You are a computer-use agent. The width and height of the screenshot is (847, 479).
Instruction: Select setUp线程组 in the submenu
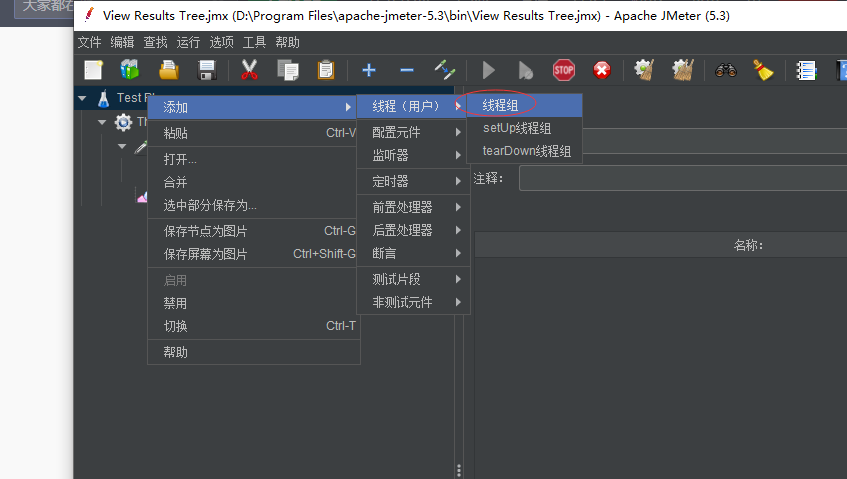tap(525, 128)
